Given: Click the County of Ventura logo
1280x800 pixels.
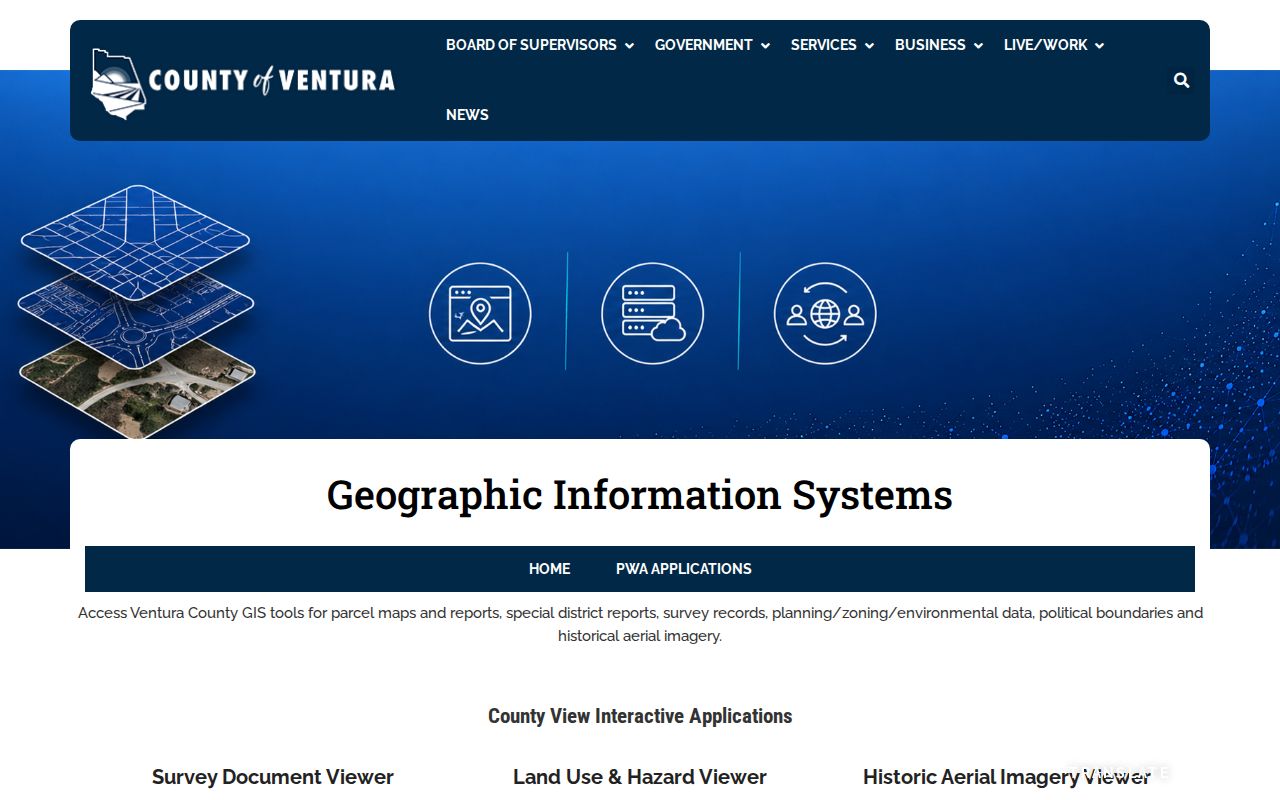Looking at the screenshot, I should [x=243, y=83].
